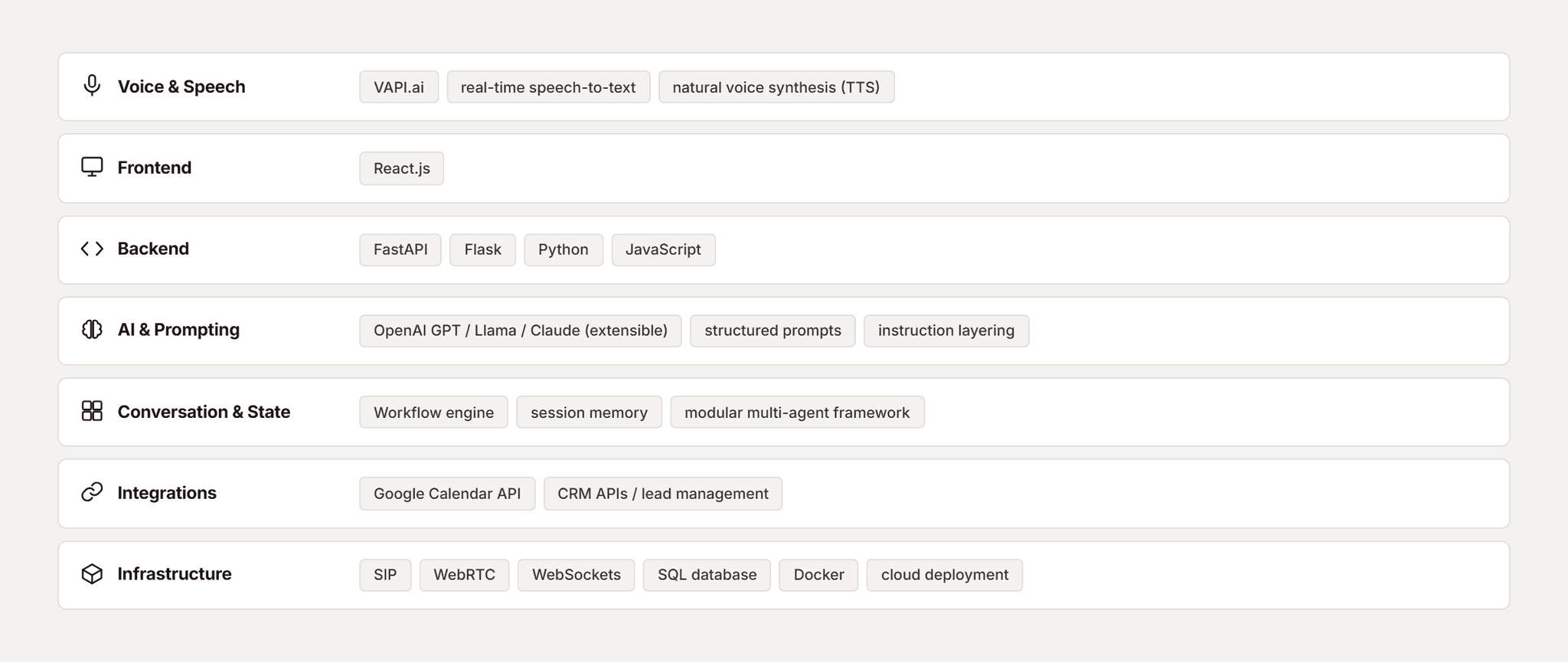This screenshot has width=1568, height=662.
Task: Click the JavaScript tag
Action: tap(663, 249)
